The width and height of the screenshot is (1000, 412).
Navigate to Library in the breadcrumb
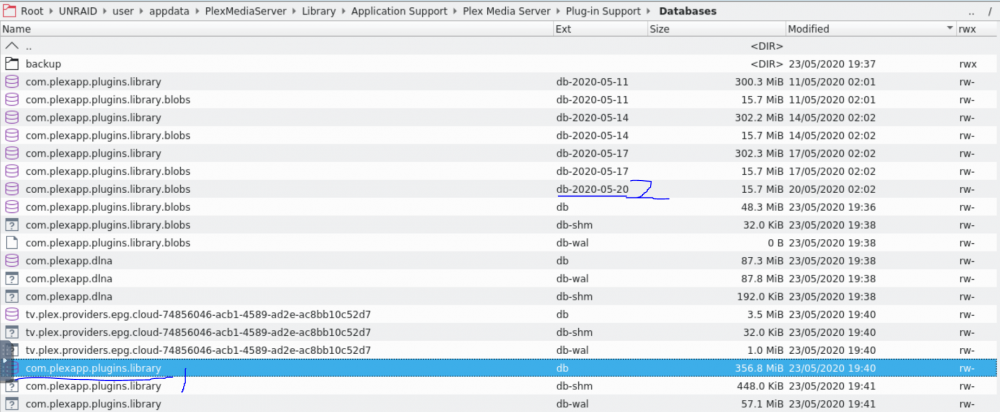click(319, 11)
